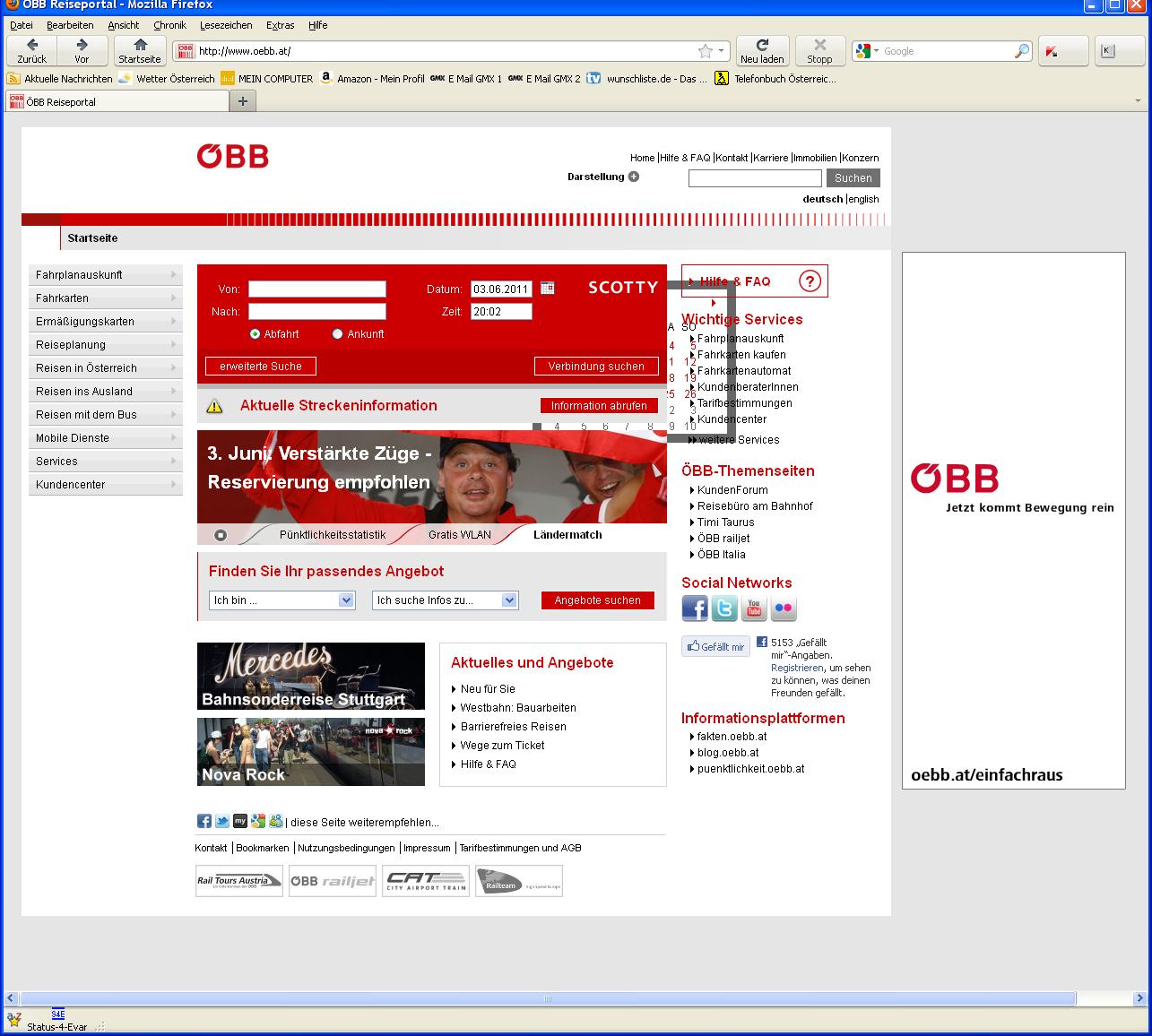Screen dimensions: 1152x1036
Task: Open the Lesezeichen menu
Action: tap(226, 25)
